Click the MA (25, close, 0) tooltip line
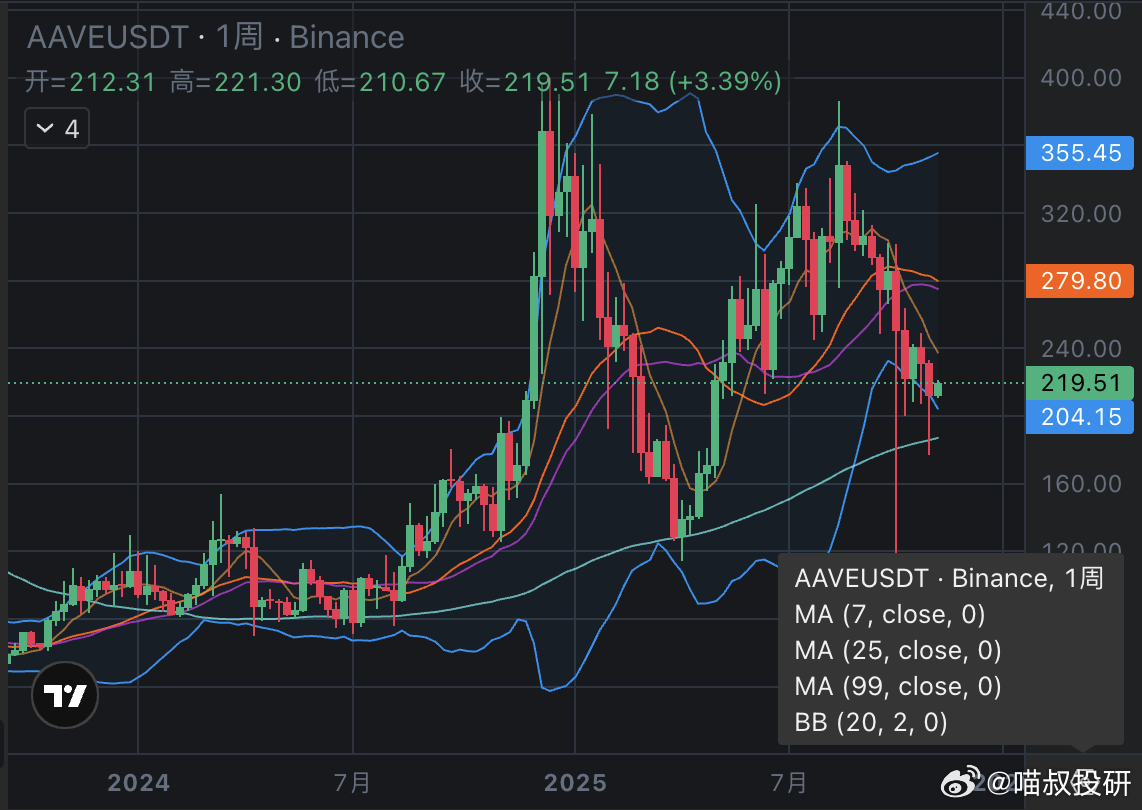Image resolution: width=1142 pixels, height=810 pixels. [x=898, y=650]
